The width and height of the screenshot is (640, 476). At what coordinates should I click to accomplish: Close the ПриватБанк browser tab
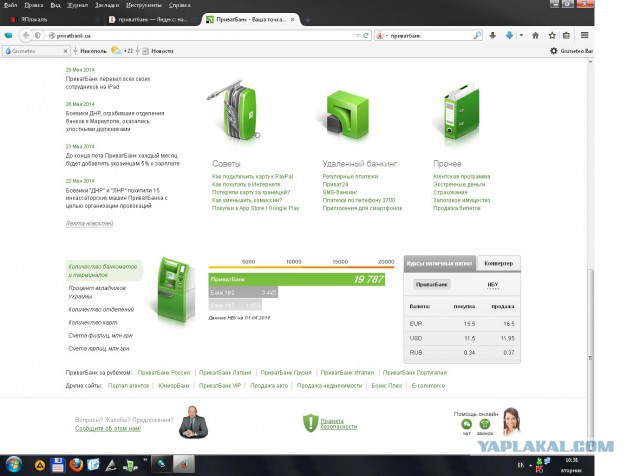point(292,20)
